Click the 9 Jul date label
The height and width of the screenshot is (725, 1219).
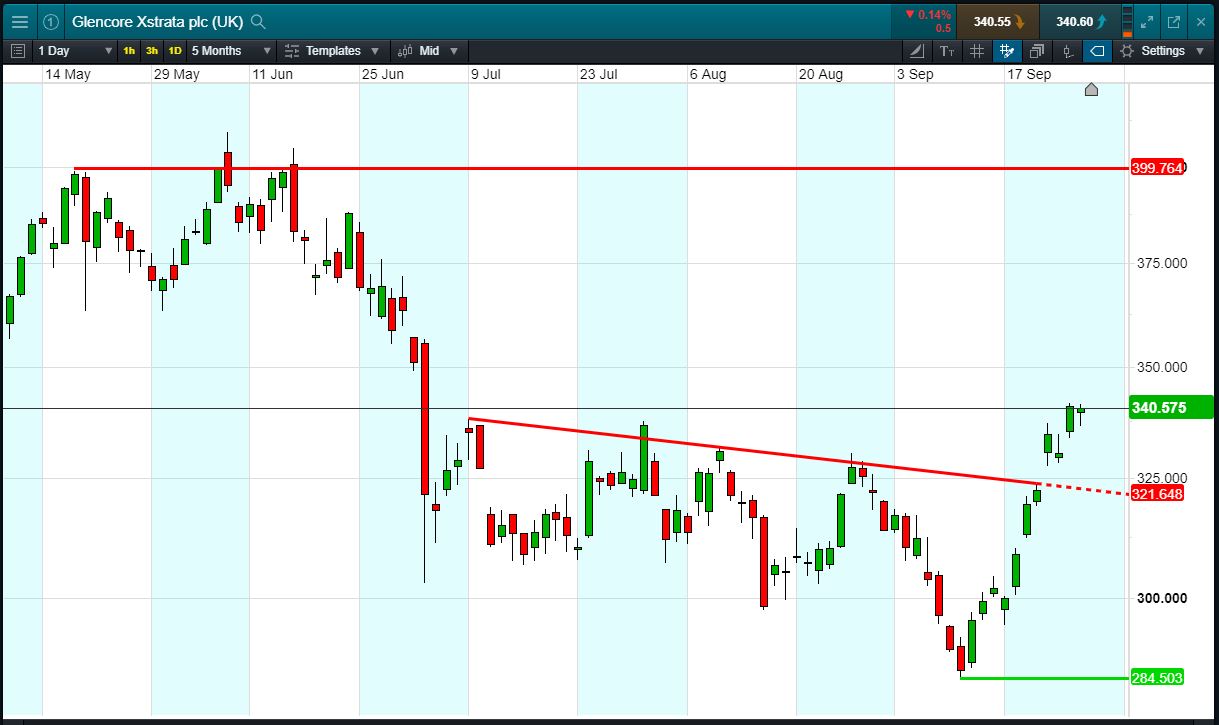coord(486,75)
